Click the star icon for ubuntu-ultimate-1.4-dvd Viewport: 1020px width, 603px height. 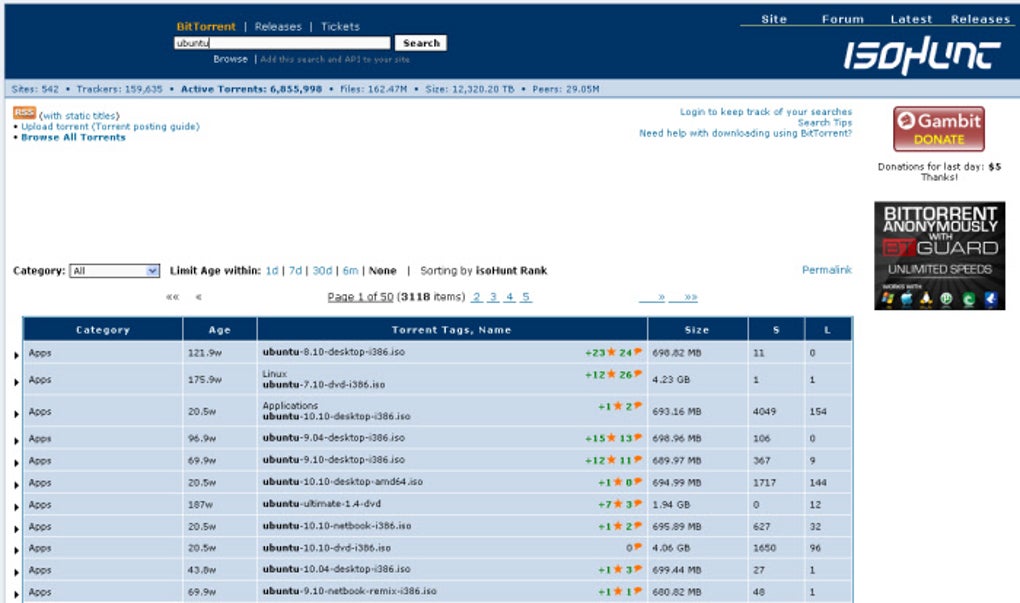click(618, 503)
